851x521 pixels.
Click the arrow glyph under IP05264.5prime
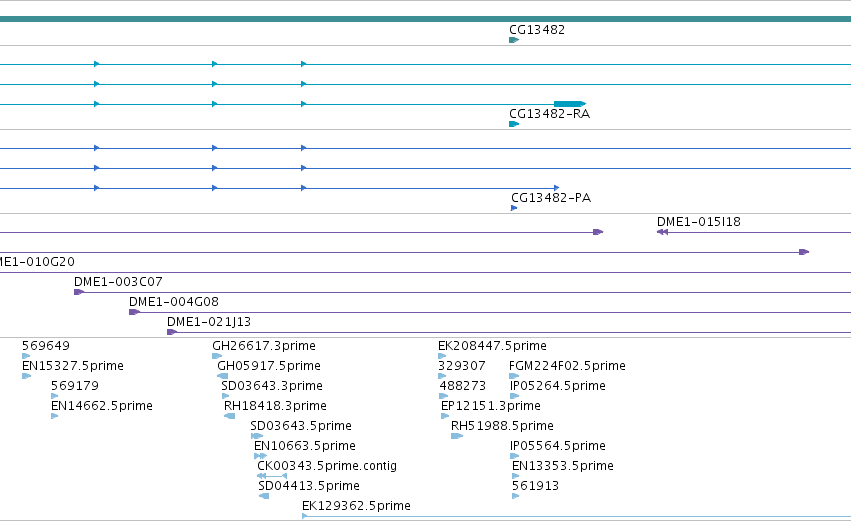point(515,397)
